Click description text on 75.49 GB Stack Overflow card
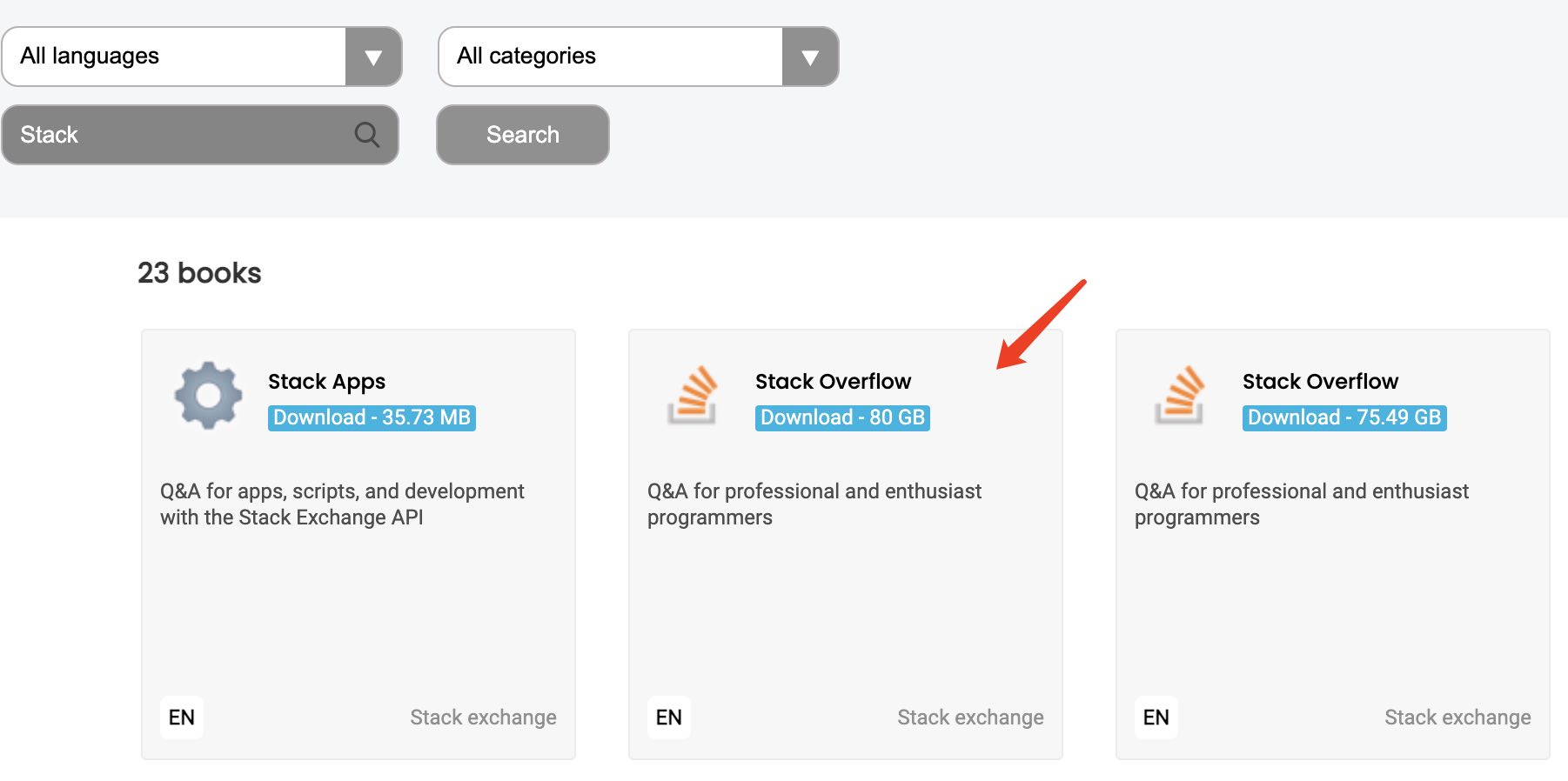1568x781 pixels. 1302,504
